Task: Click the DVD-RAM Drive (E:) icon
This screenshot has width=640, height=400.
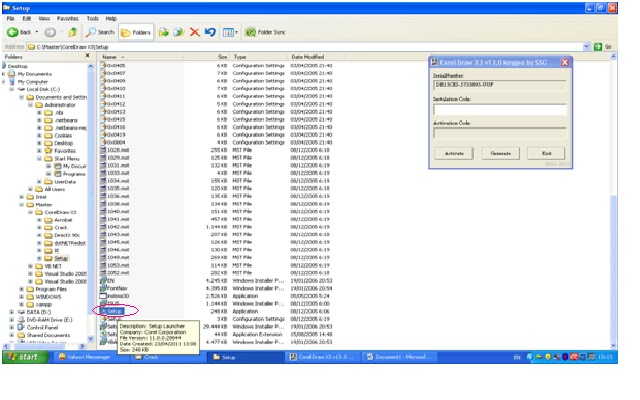Action: click(22, 320)
